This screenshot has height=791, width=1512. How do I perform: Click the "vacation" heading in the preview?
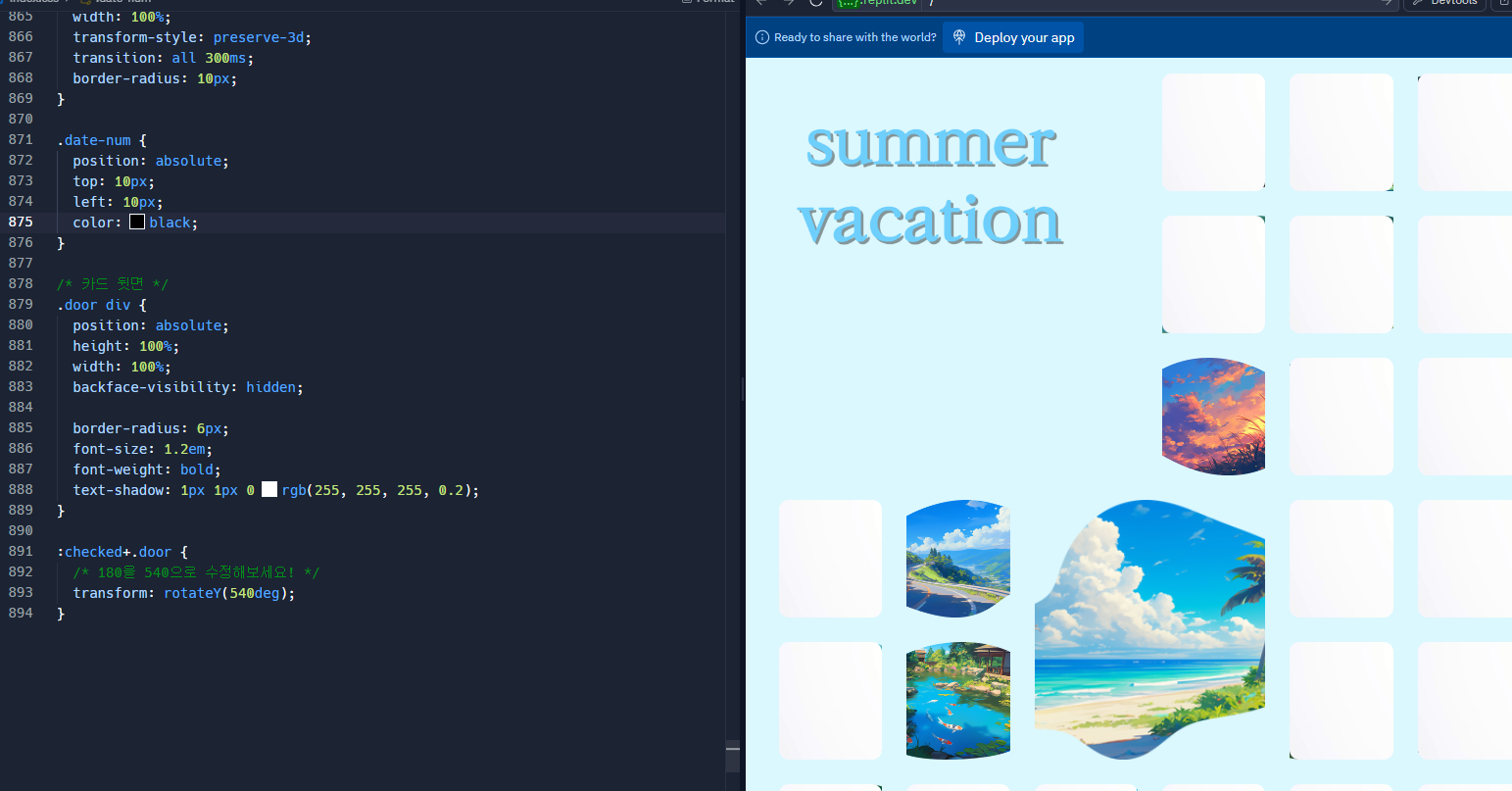tap(931, 221)
